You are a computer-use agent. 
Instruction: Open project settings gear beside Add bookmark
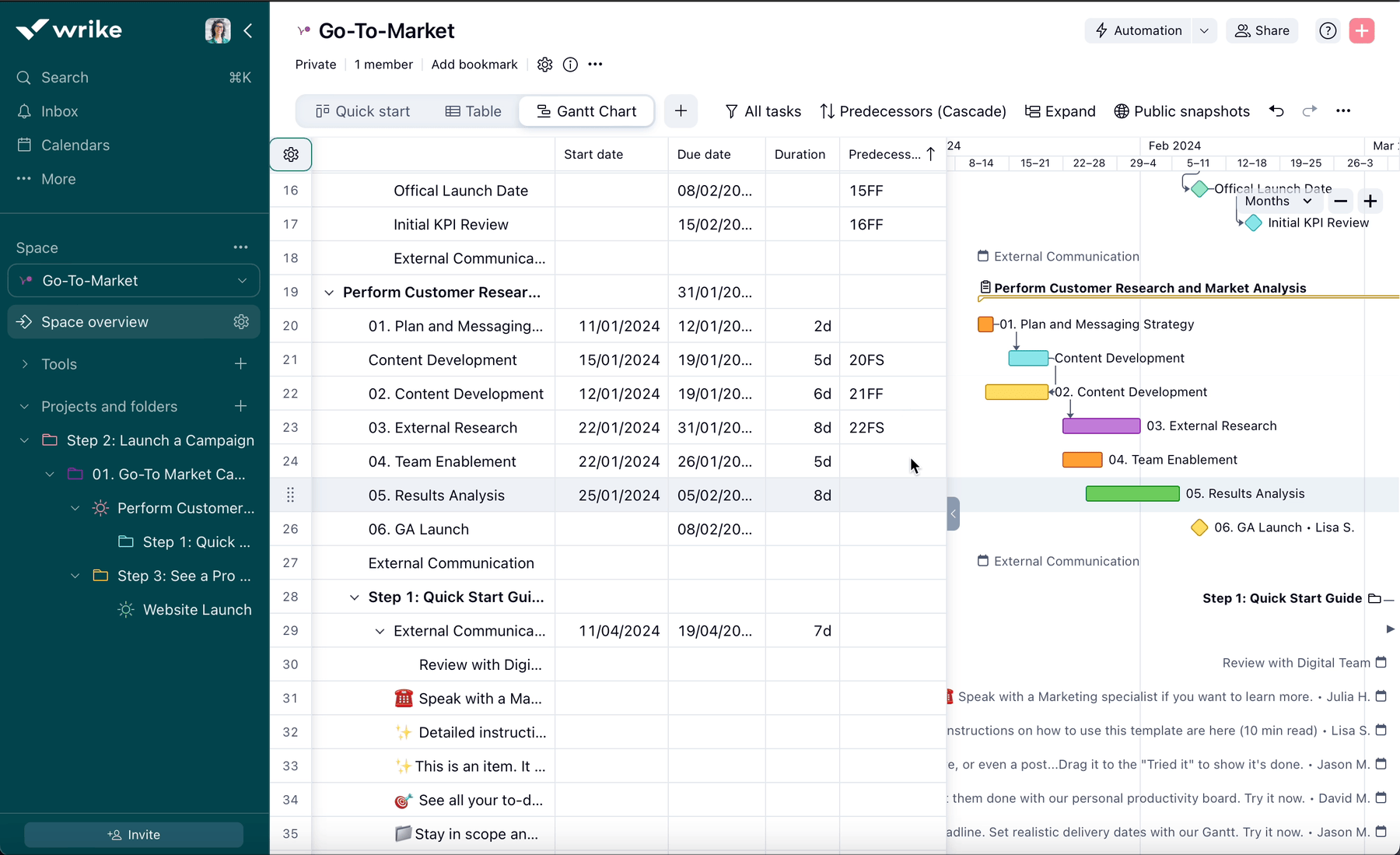tap(544, 65)
